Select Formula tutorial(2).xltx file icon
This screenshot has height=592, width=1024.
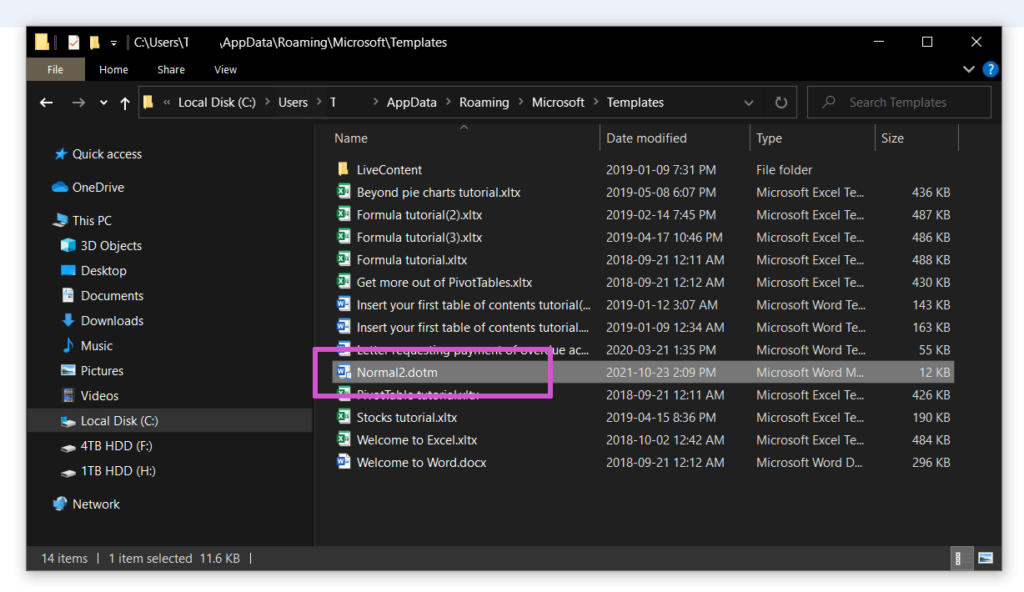point(343,214)
